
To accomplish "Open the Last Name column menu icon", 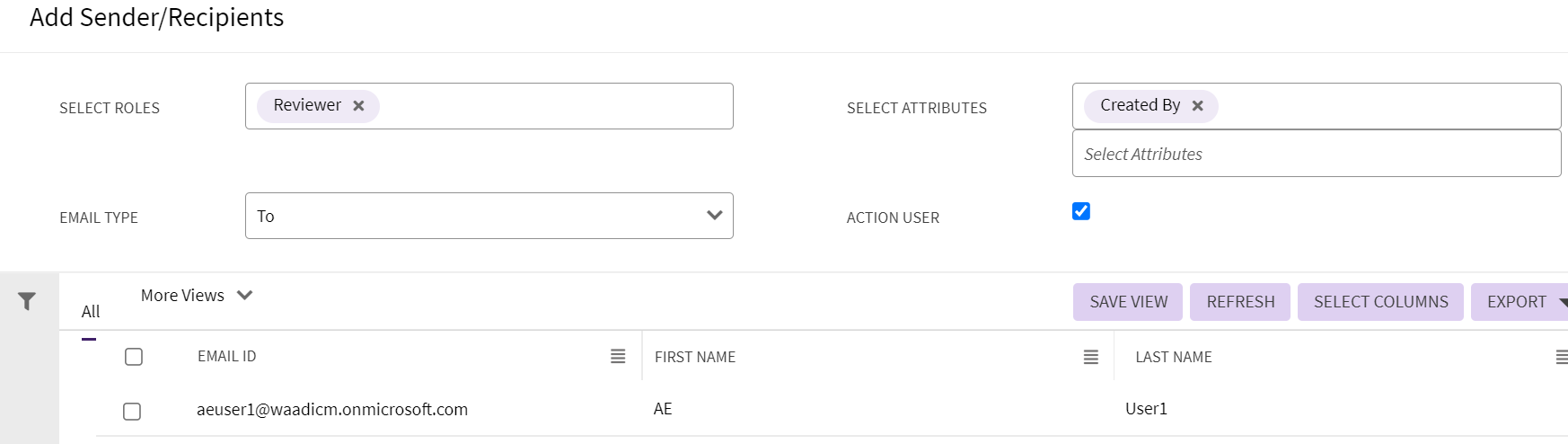I will (x=1561, y=358).
